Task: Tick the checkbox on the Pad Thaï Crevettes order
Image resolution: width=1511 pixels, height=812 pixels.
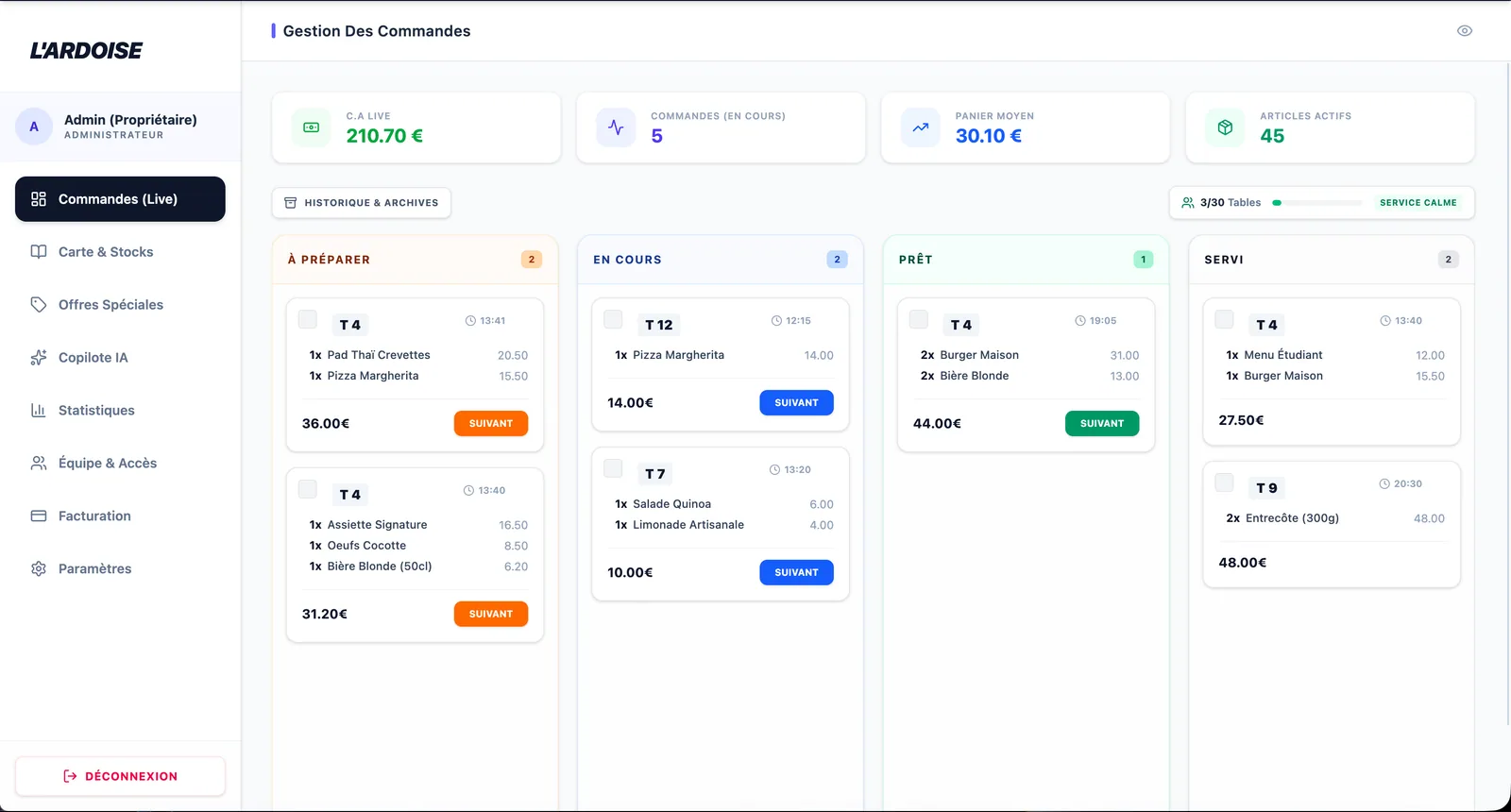Action: [308, 319]
